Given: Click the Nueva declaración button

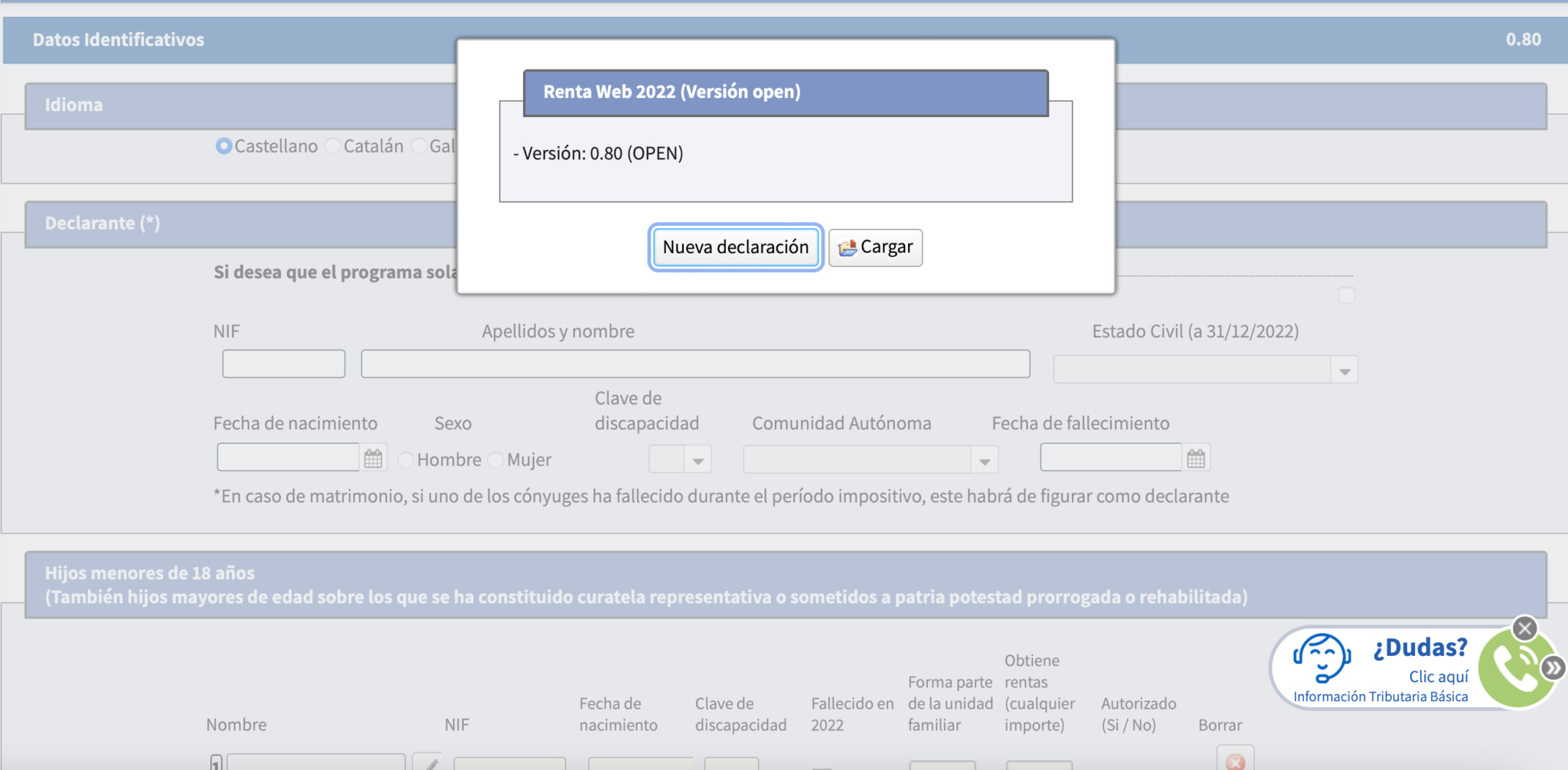Looking at the screenshot, I should pyautogui.click(x=735, y=247).
